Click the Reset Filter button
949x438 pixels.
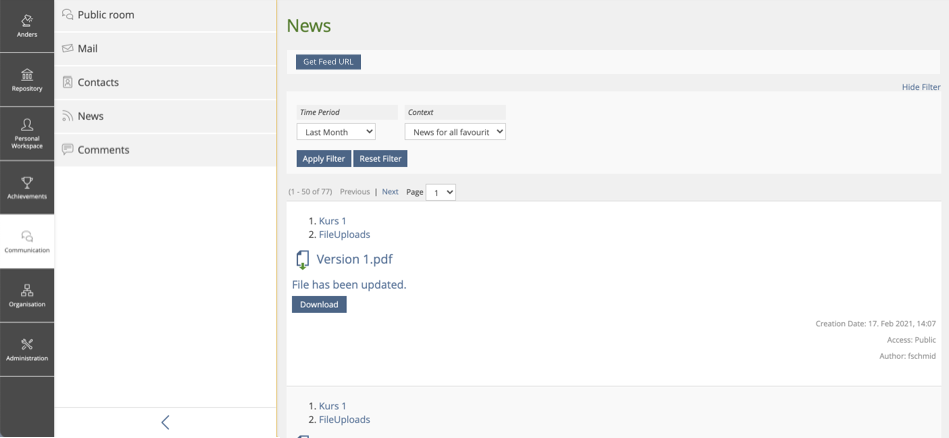(x=380, y=159)
